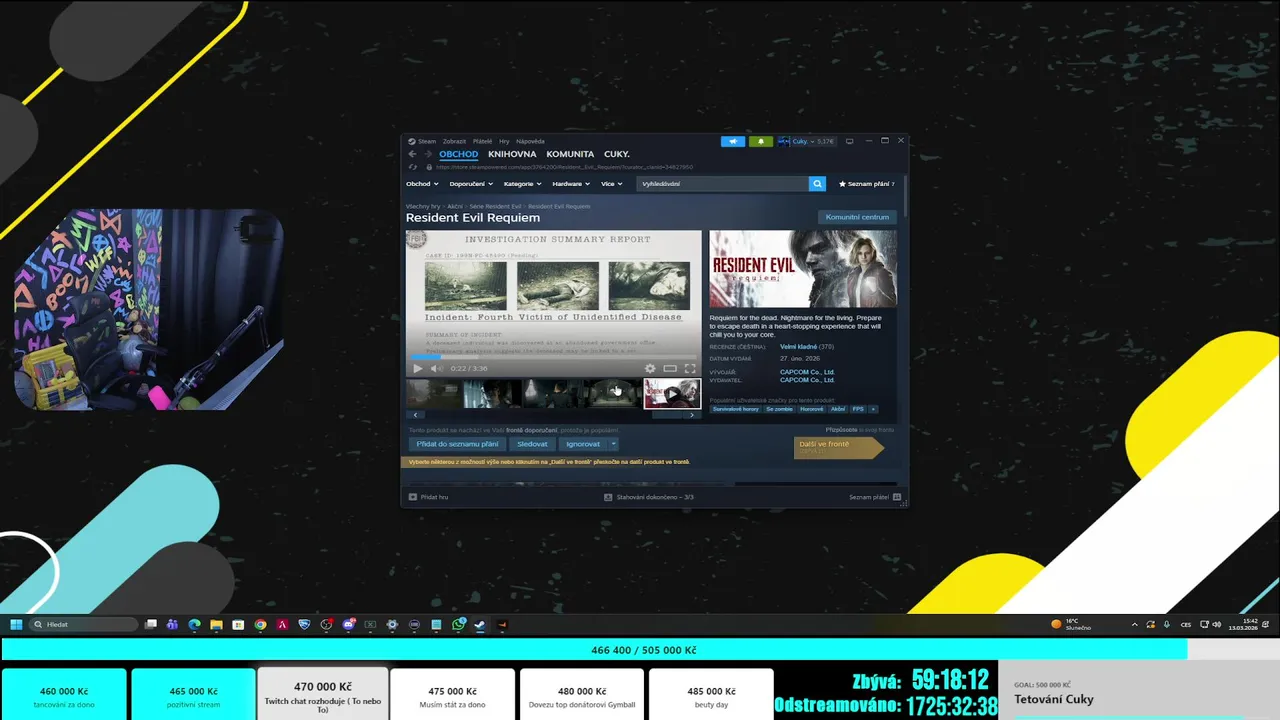Viewport: 1280px width, 720px height.
Task: Open Seznam přátel friends list
Action: (x=875, y=497)
